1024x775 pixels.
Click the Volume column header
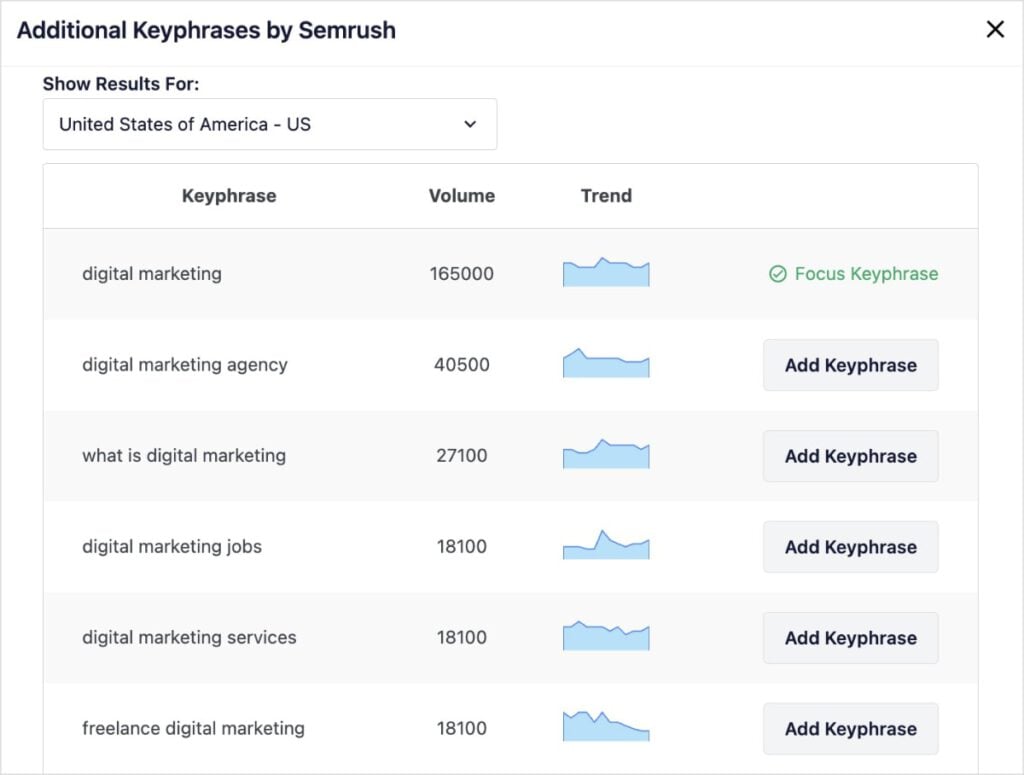coord(461,195)
